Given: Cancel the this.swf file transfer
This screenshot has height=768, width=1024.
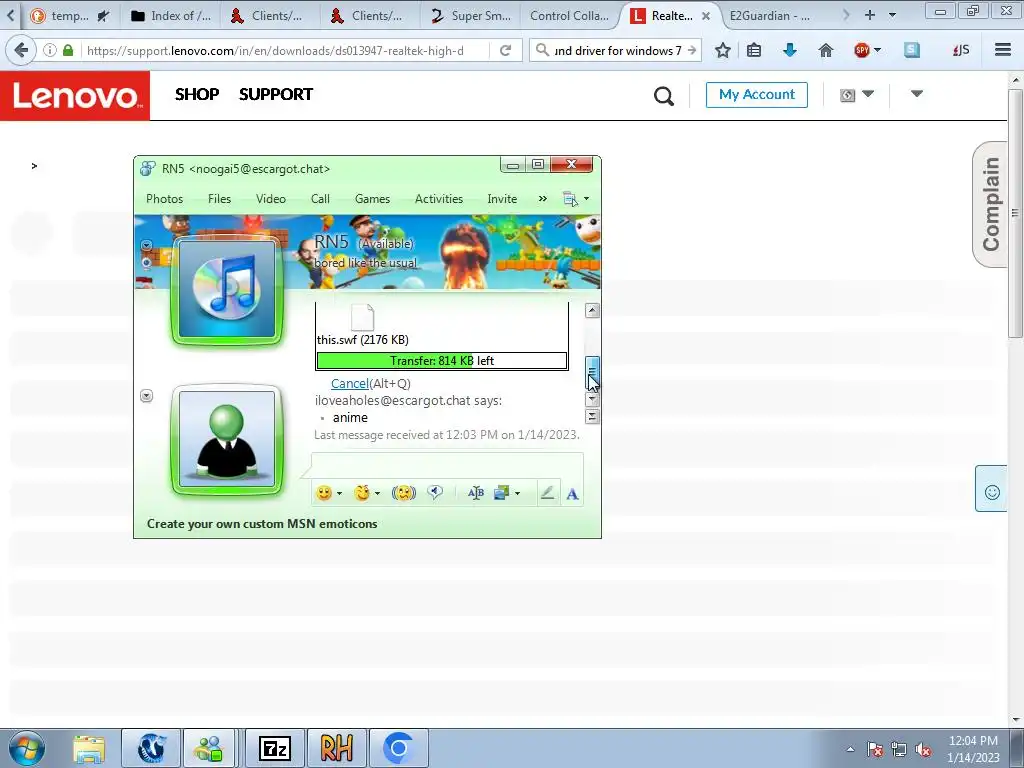Looking at the screenshot, I should (x=349, y=383).
